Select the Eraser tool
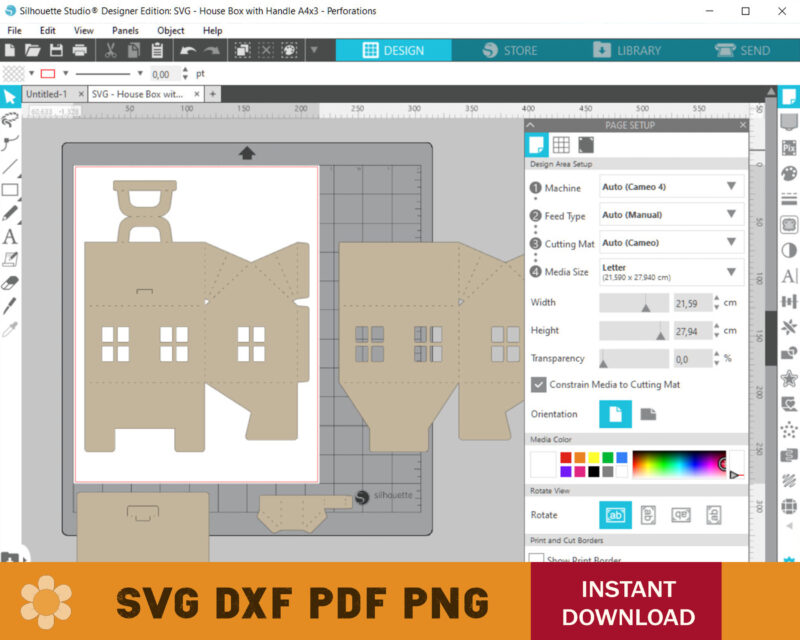Screen dimensions: 800x640 coord(10,283)
